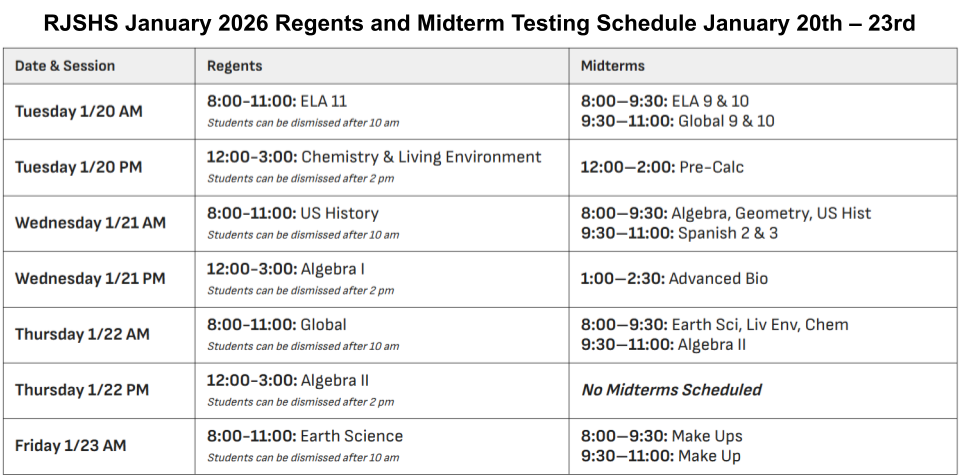The height and width of the screenshot is (476, 961).
Task: Click the ELA 11 Regents entry
Action: pyautogui.click(x=277, y=101)
